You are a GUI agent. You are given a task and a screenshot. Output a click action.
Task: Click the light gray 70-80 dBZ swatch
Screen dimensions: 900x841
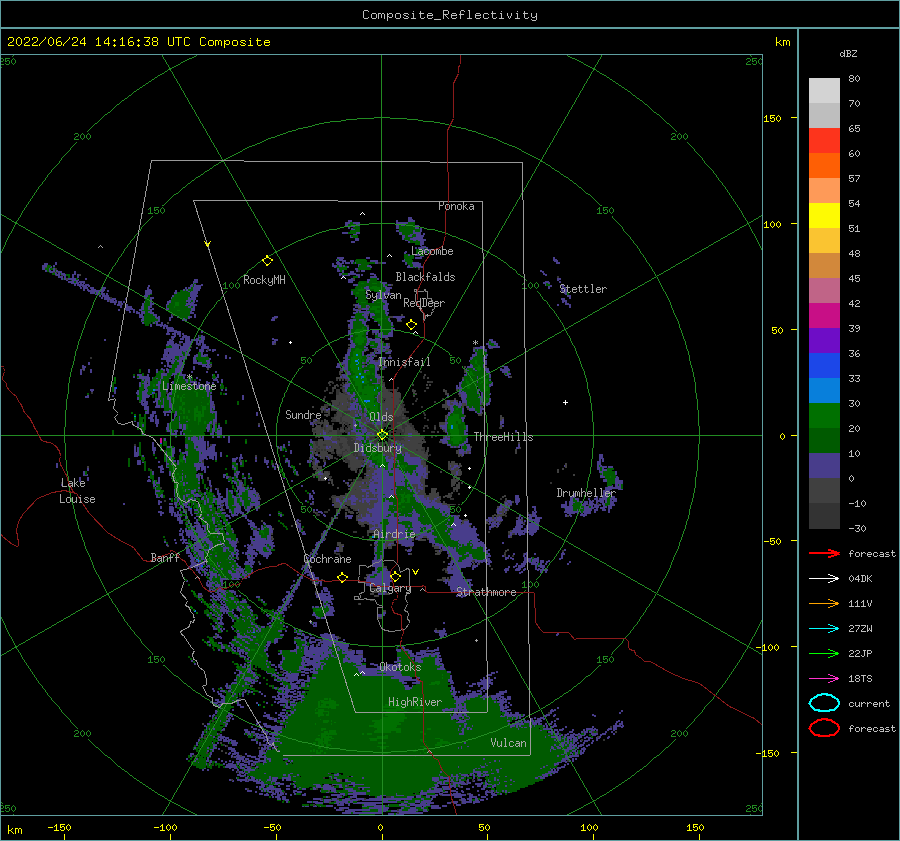pos(824,91)
